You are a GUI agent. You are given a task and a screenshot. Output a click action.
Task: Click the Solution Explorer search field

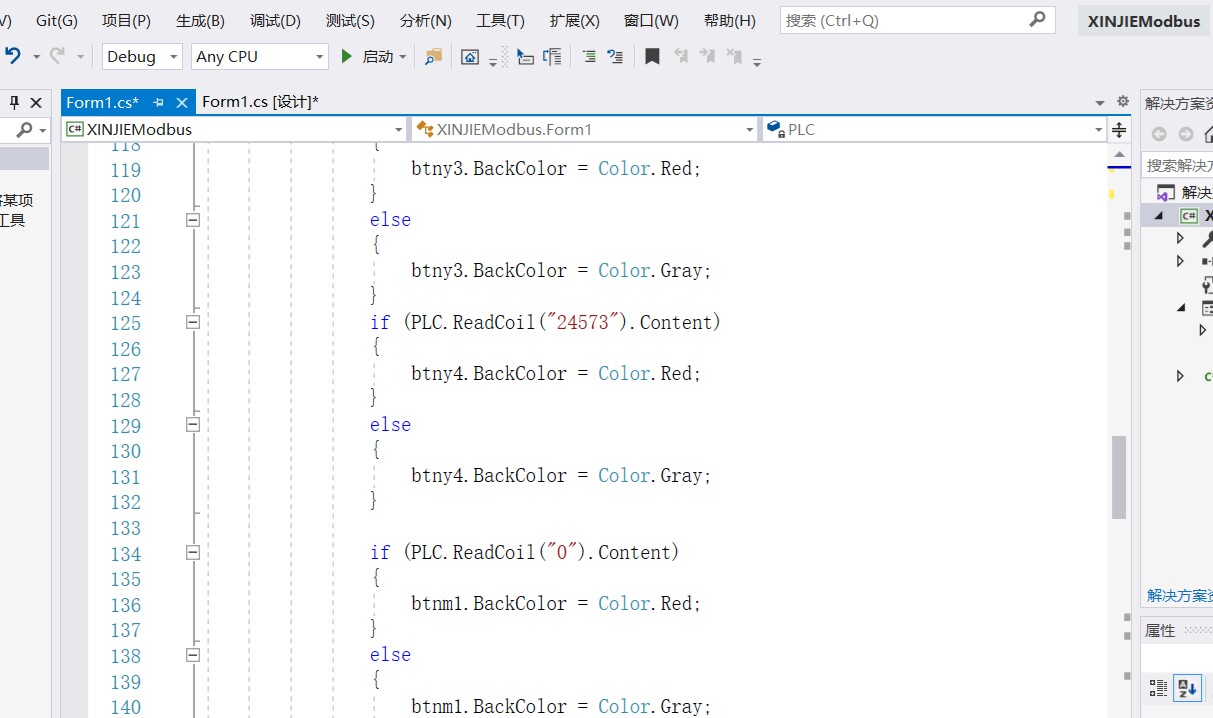pos(1178,165)
